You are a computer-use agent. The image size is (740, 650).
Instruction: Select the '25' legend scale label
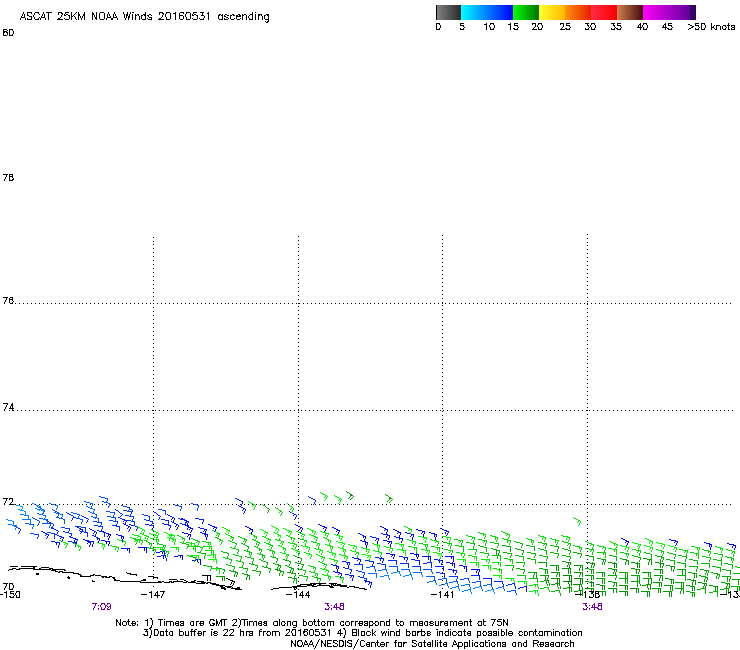click(565, 27)
